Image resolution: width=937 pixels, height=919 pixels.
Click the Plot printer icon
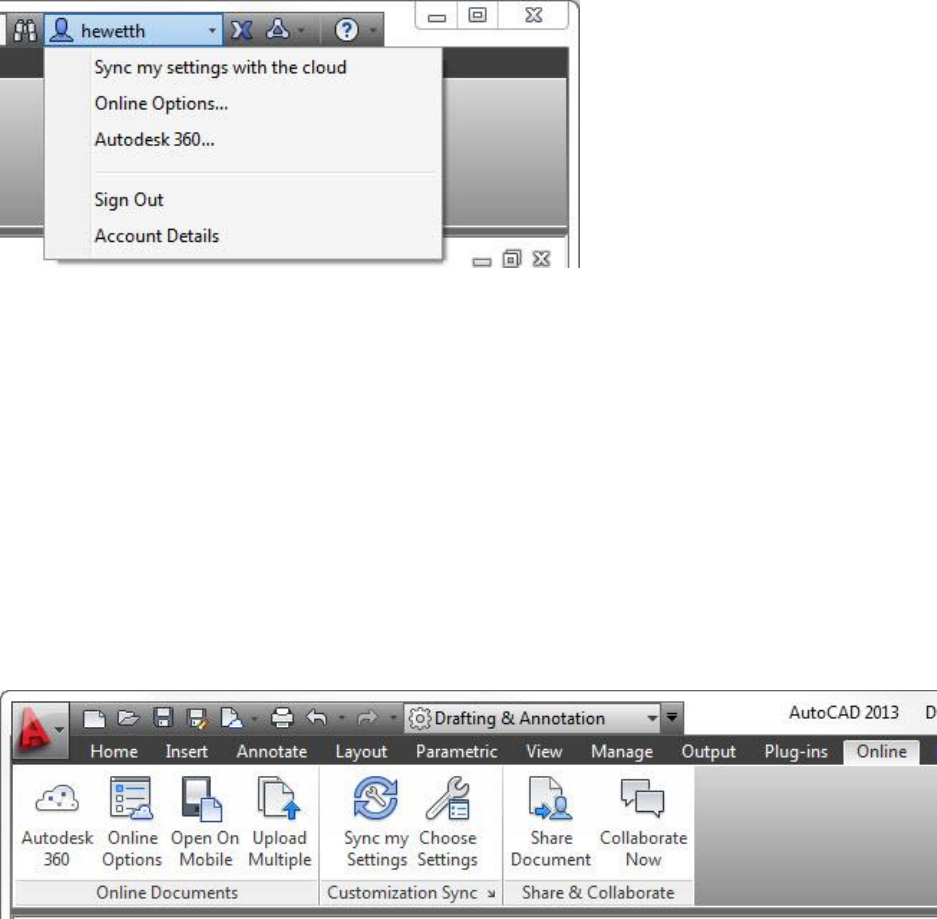click(282, 718)
